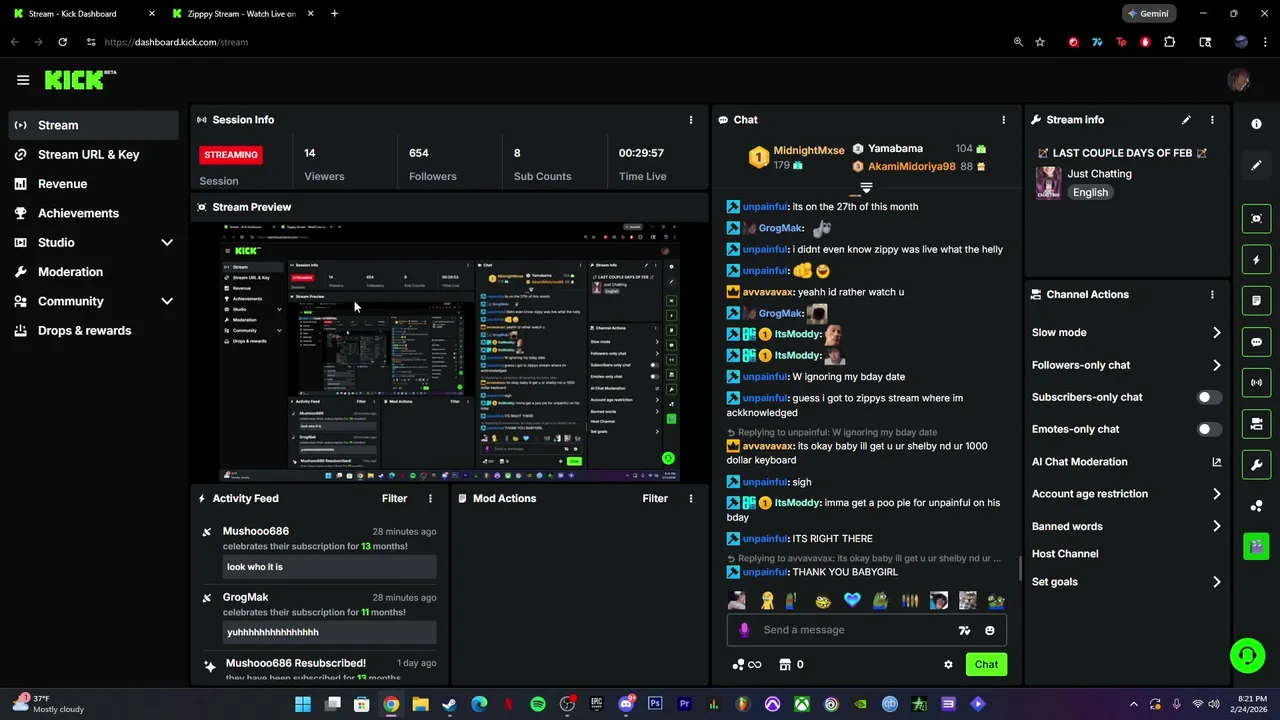The height and width of the screenshot is (720, 1280).
Task: Toggle wrench Stream info widget in right rail
Action: (x=1257, y=465)
